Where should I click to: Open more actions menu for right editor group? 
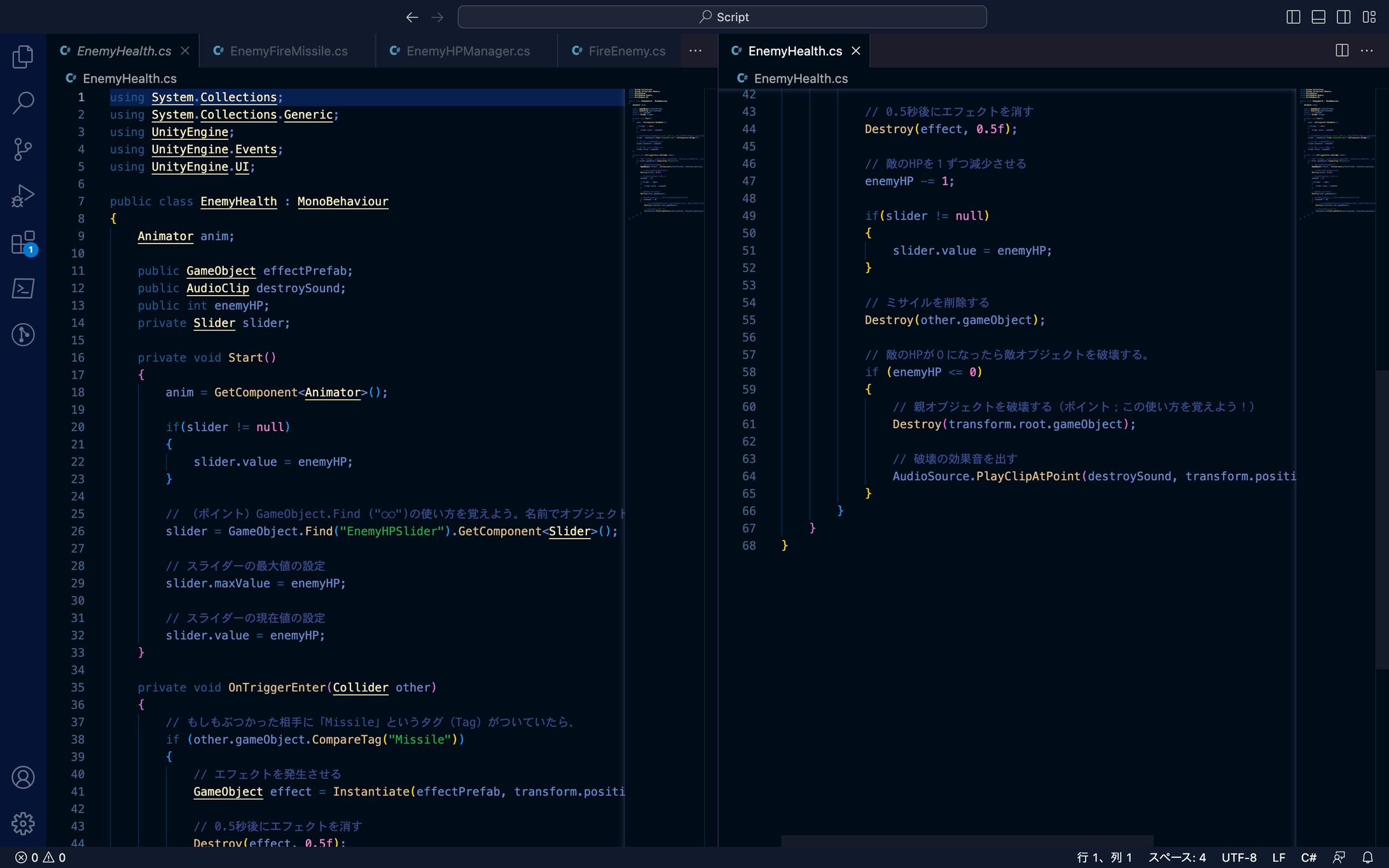[1367, 51]
